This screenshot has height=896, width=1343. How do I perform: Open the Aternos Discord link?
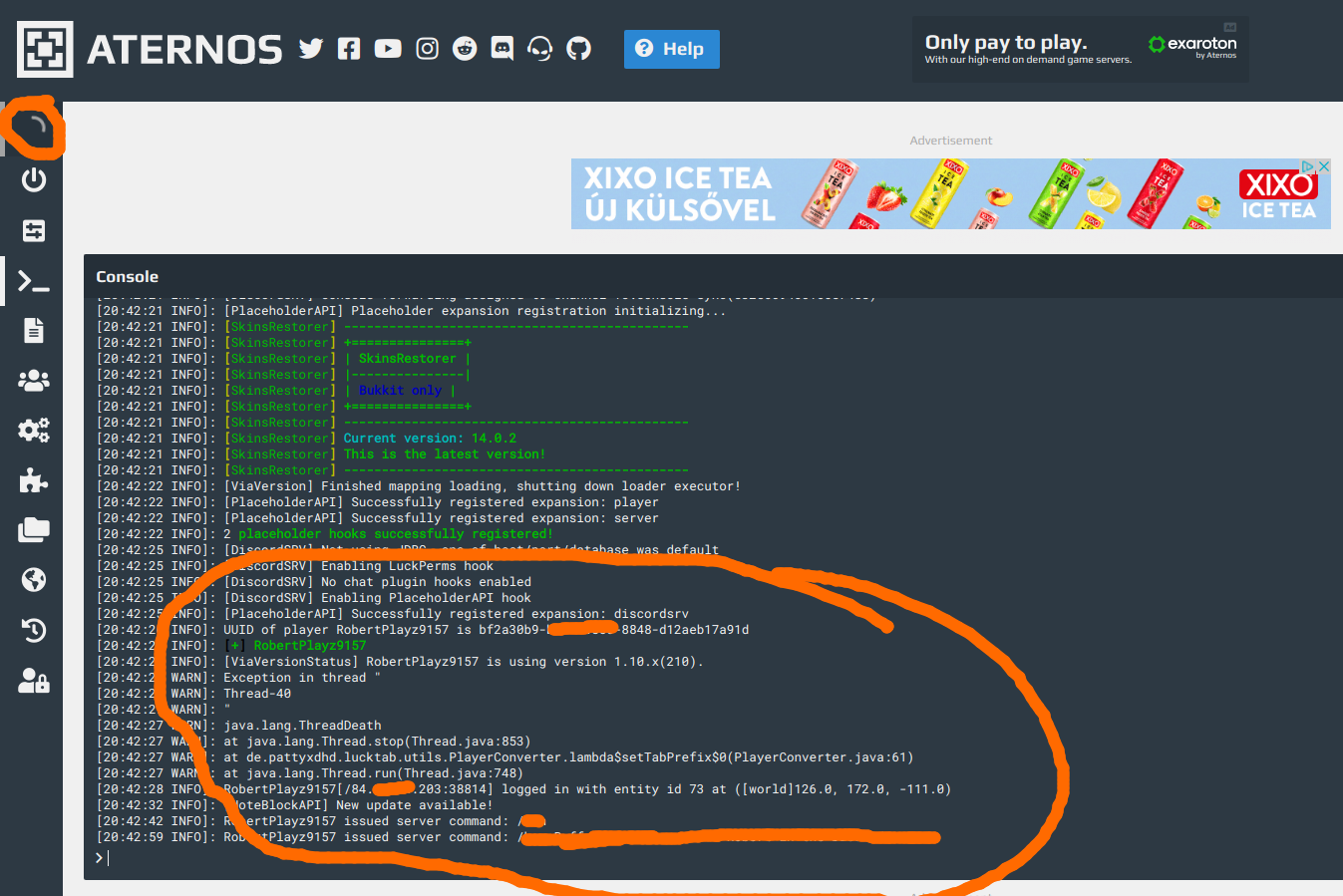tap(503, 49)
